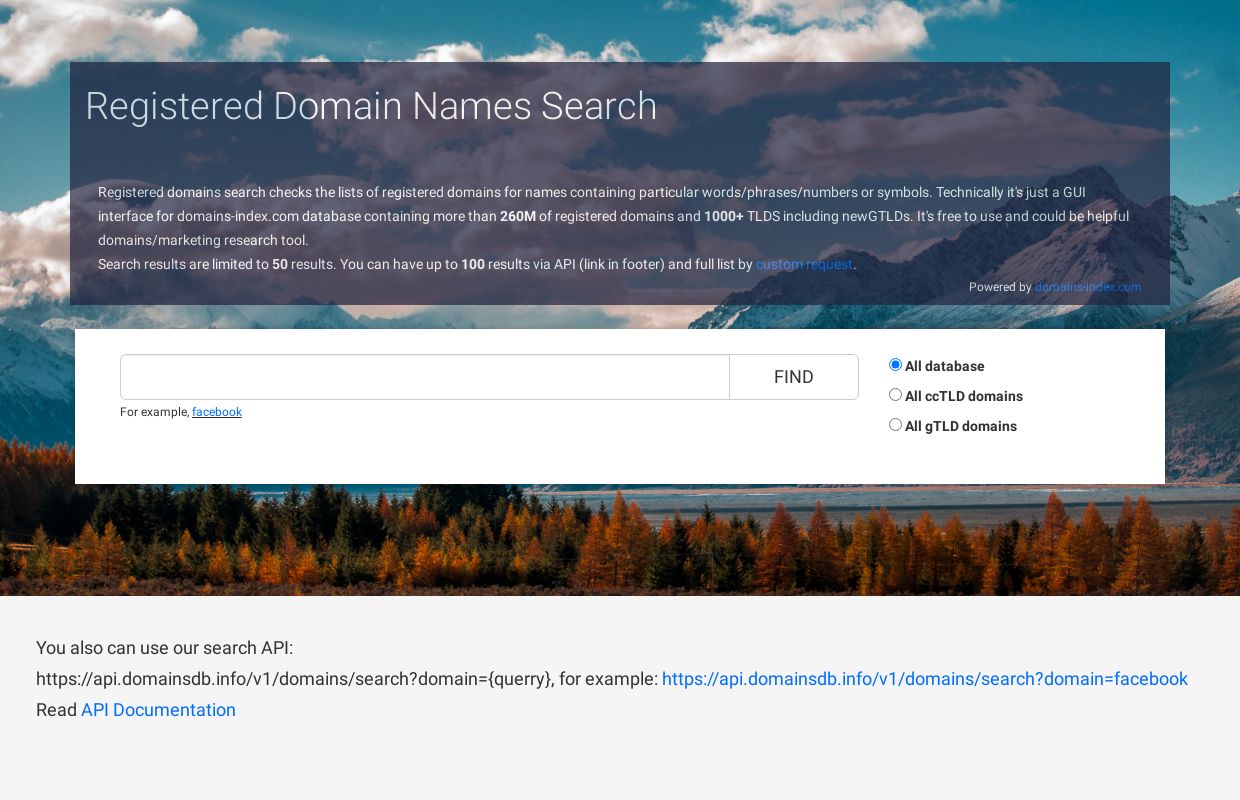Follow the custom request link

[804, 265]
